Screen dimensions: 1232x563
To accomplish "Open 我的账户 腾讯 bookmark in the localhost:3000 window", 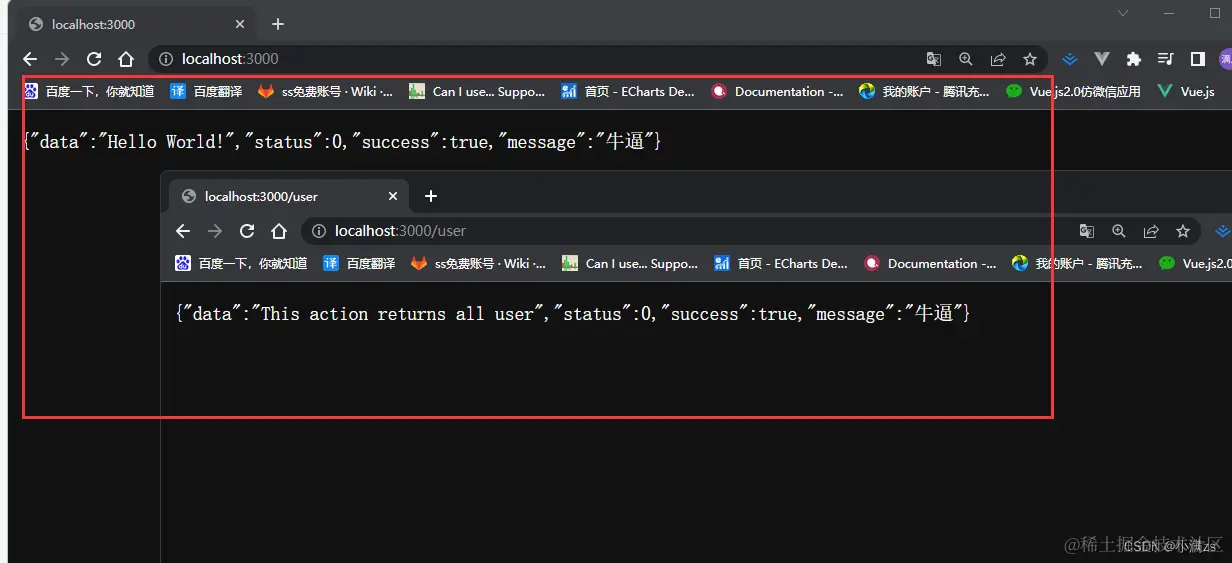I will point(925,91).
